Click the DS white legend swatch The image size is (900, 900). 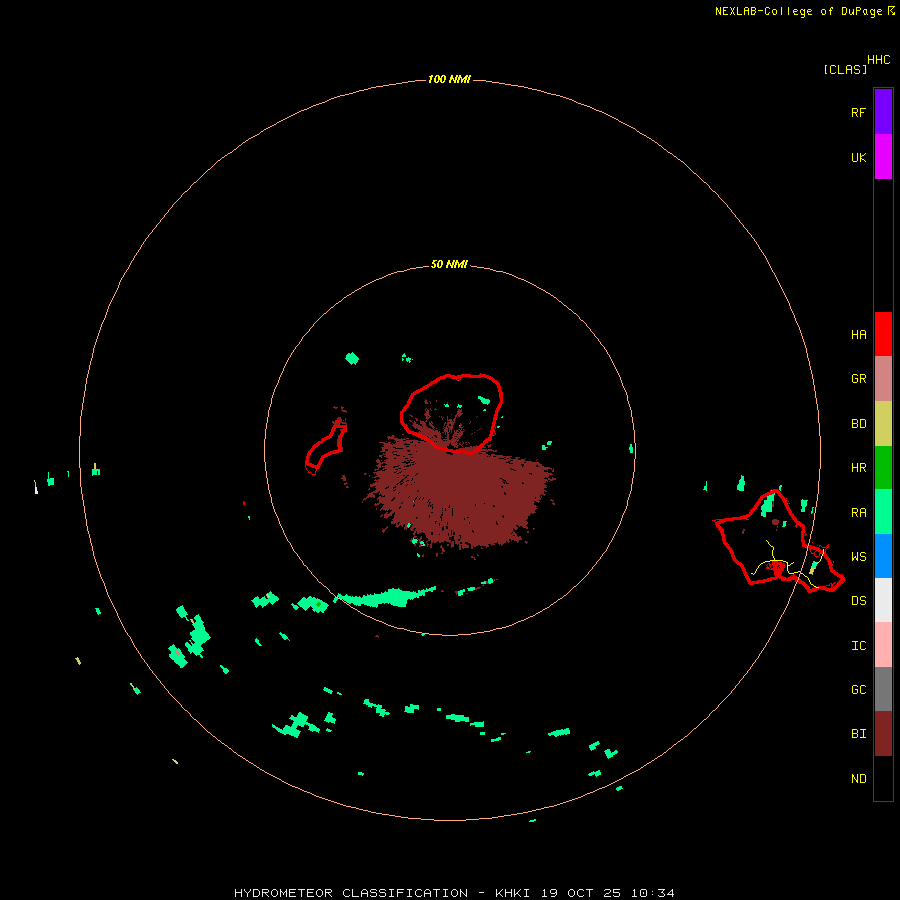click(x=883, y=600)
